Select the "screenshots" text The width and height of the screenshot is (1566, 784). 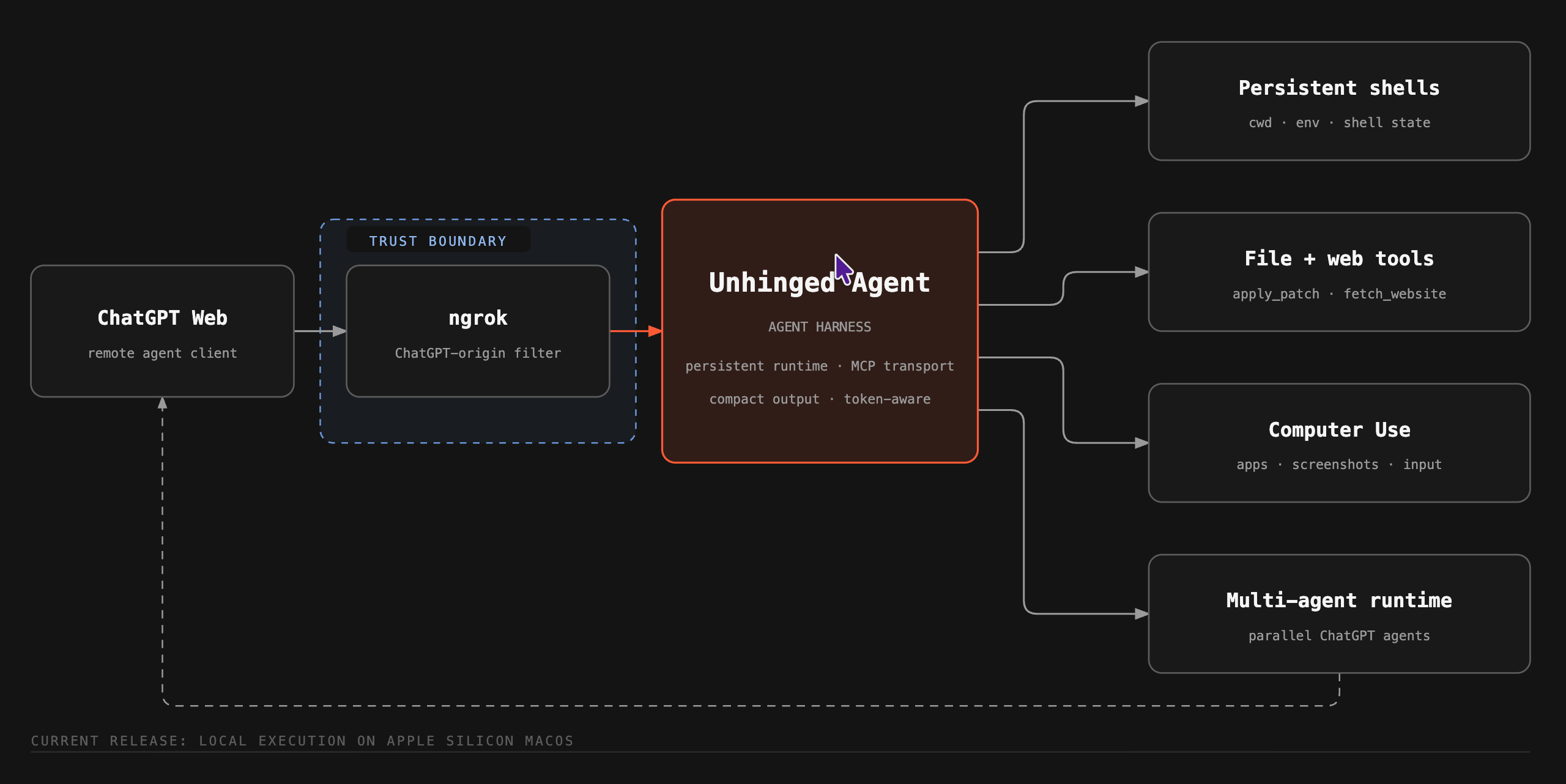(x=1335, y=465)
